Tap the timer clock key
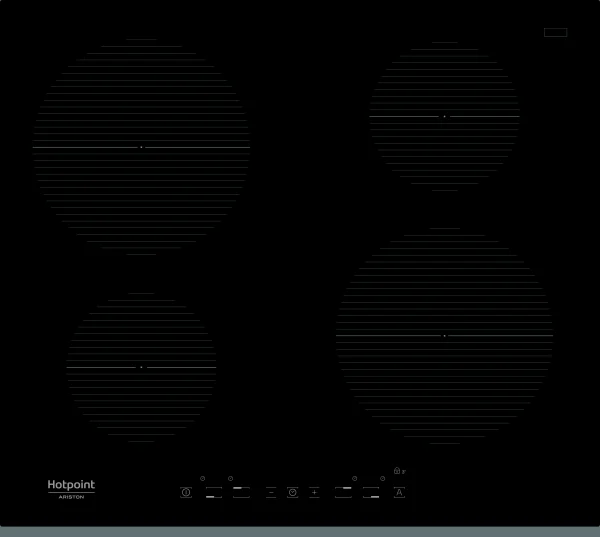Image resolution: width=600 pixels, height=537 pixels. coord(293,492)
